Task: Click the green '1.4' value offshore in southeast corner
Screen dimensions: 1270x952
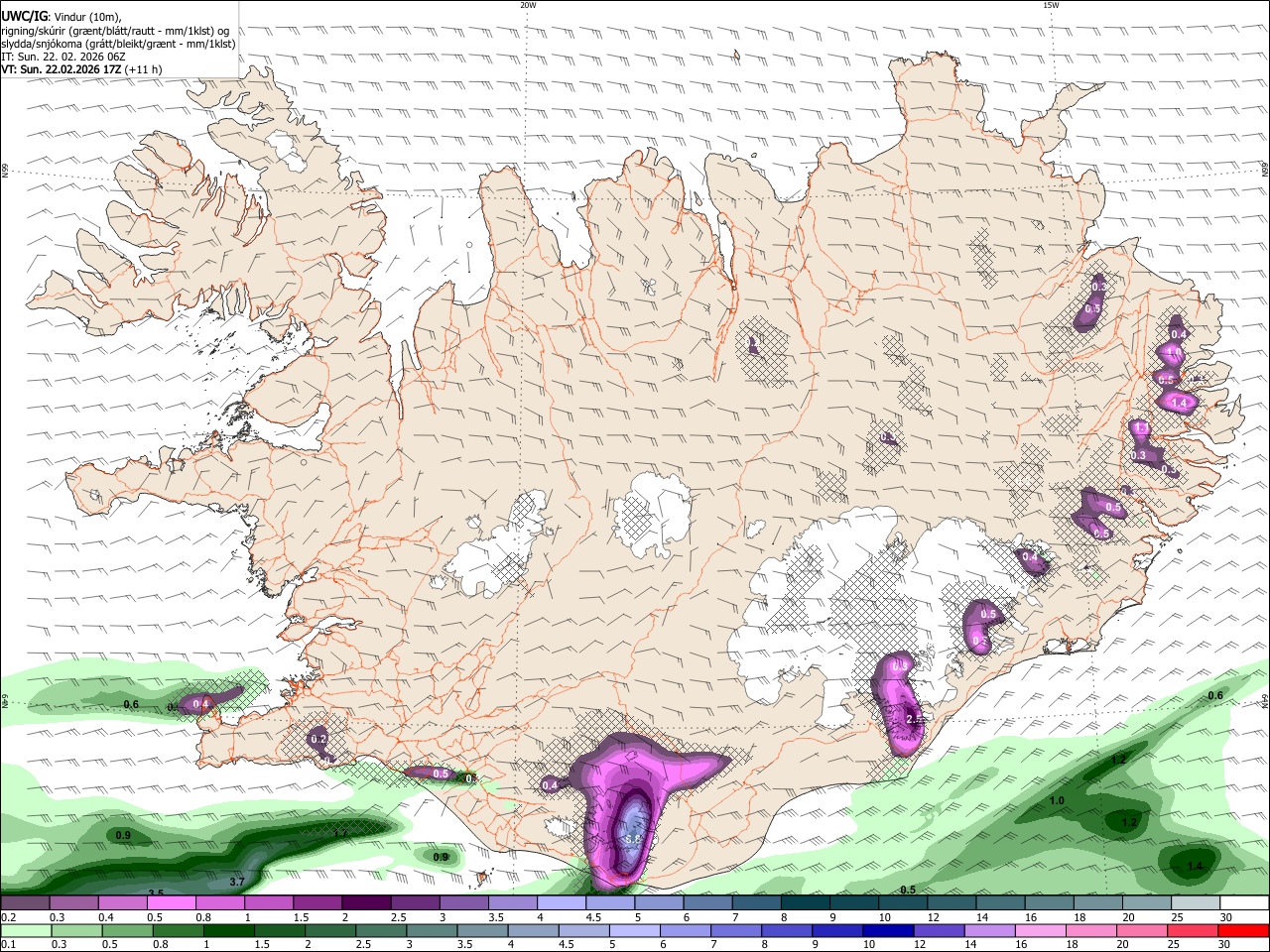Action: click(x=1195, y=867)
